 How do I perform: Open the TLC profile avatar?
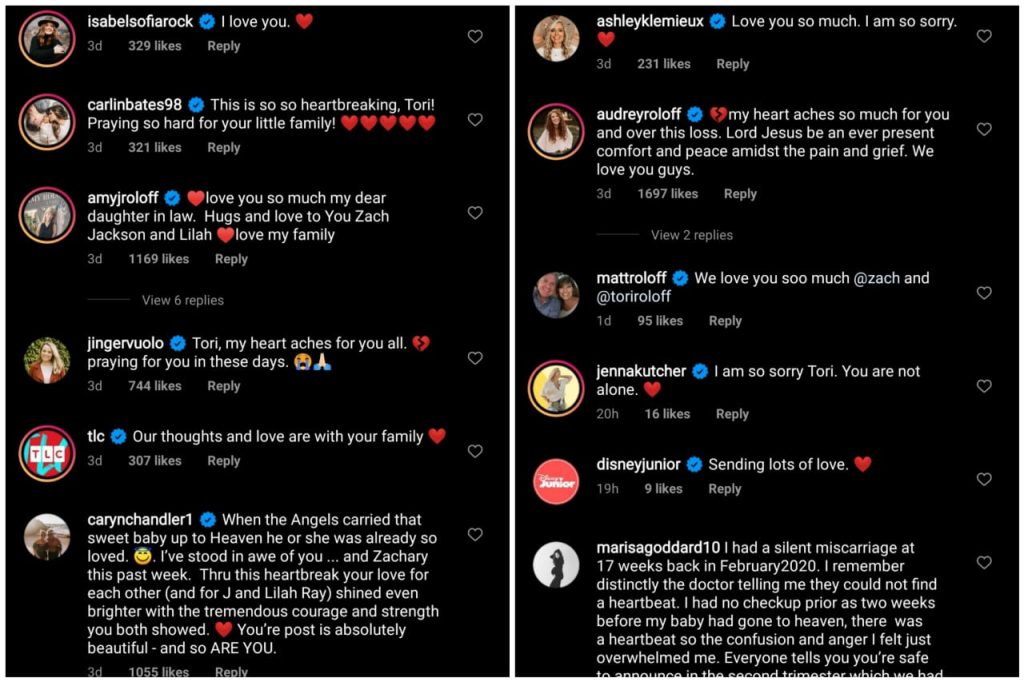pos(47,452)
